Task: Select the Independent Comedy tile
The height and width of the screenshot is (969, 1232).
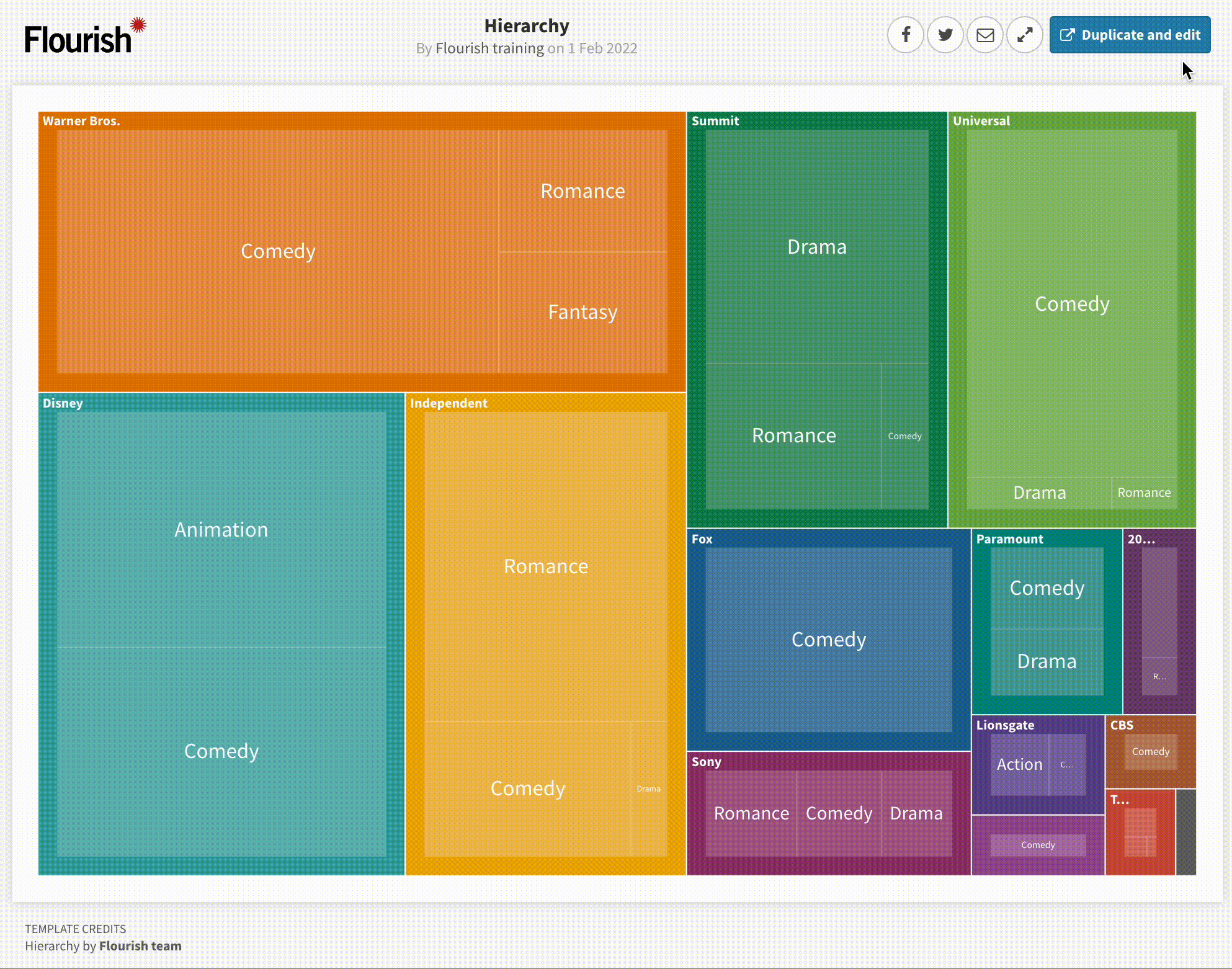Action: tap(527, 788)
